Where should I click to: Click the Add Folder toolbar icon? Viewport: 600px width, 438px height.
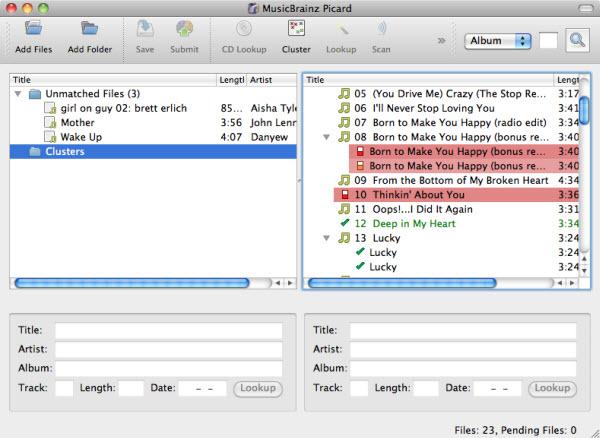coord(90,30)
